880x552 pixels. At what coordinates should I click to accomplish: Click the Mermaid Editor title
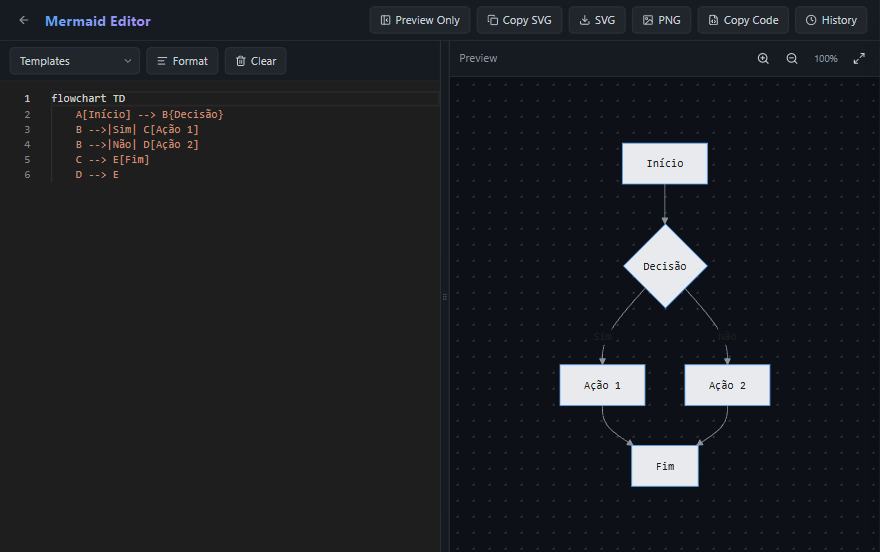click(98, 21)
